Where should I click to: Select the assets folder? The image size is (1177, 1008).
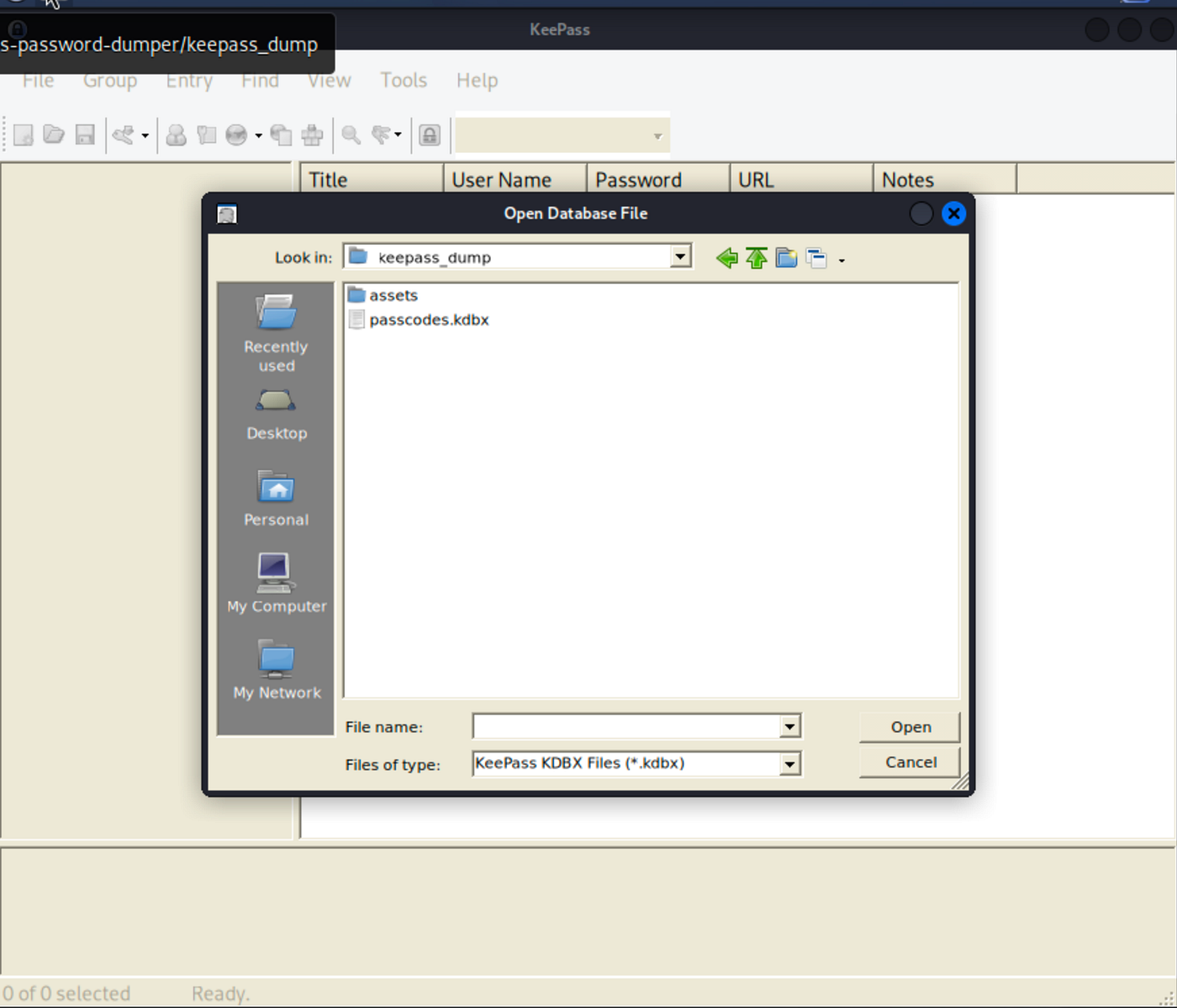tap(383, 295)
